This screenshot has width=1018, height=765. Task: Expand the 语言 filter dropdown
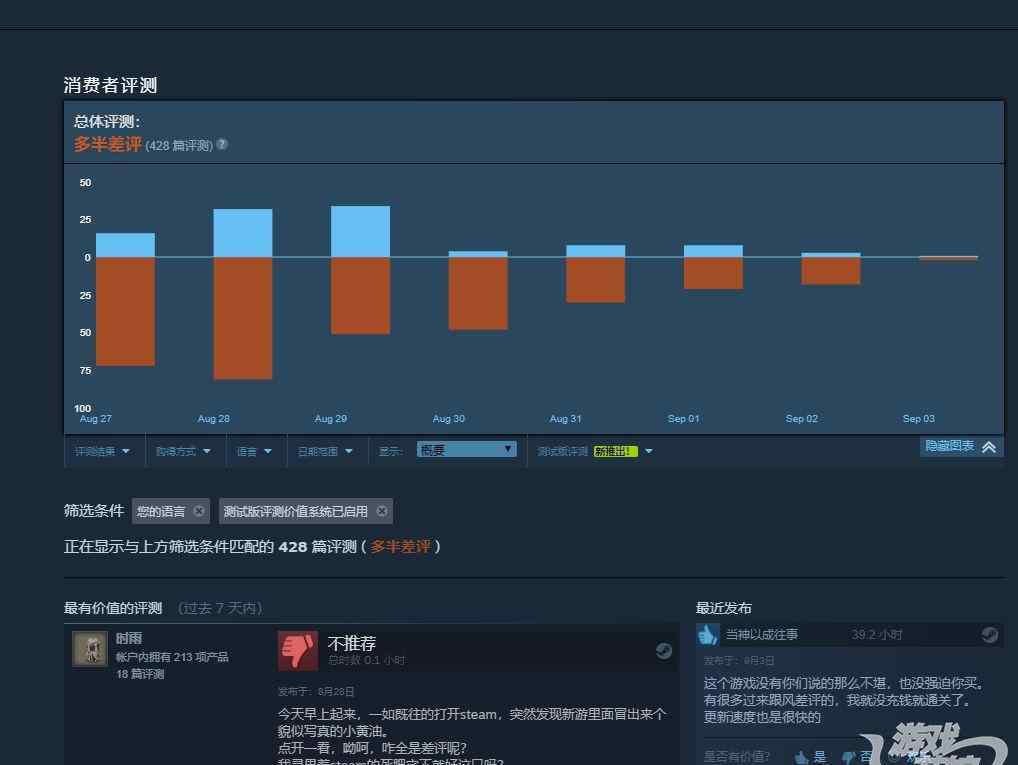[254, 451]
